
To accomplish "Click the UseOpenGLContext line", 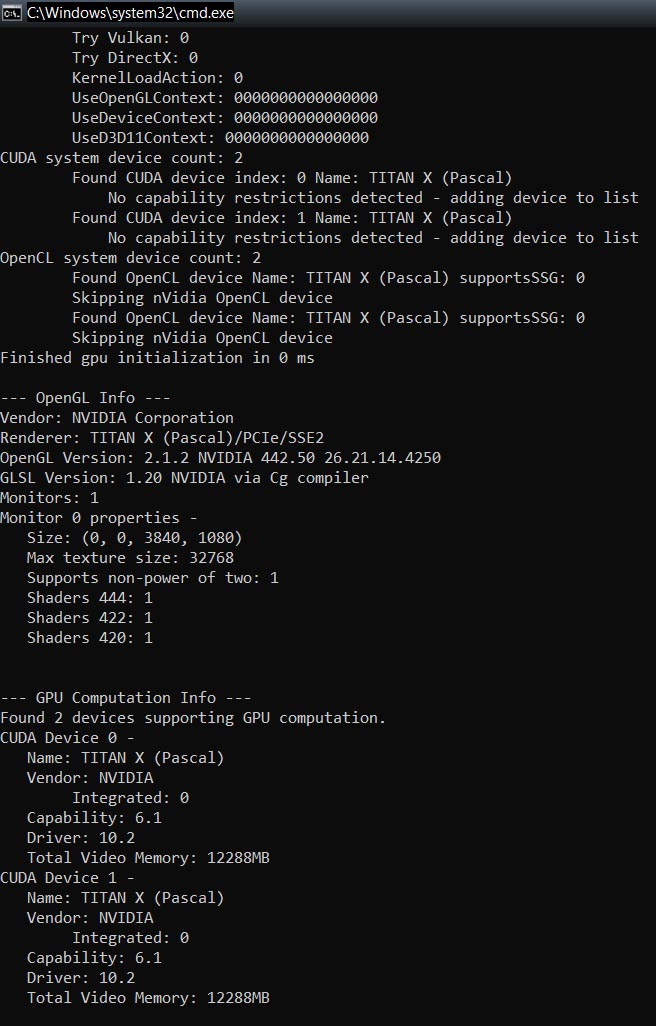I will click(225, 98).
